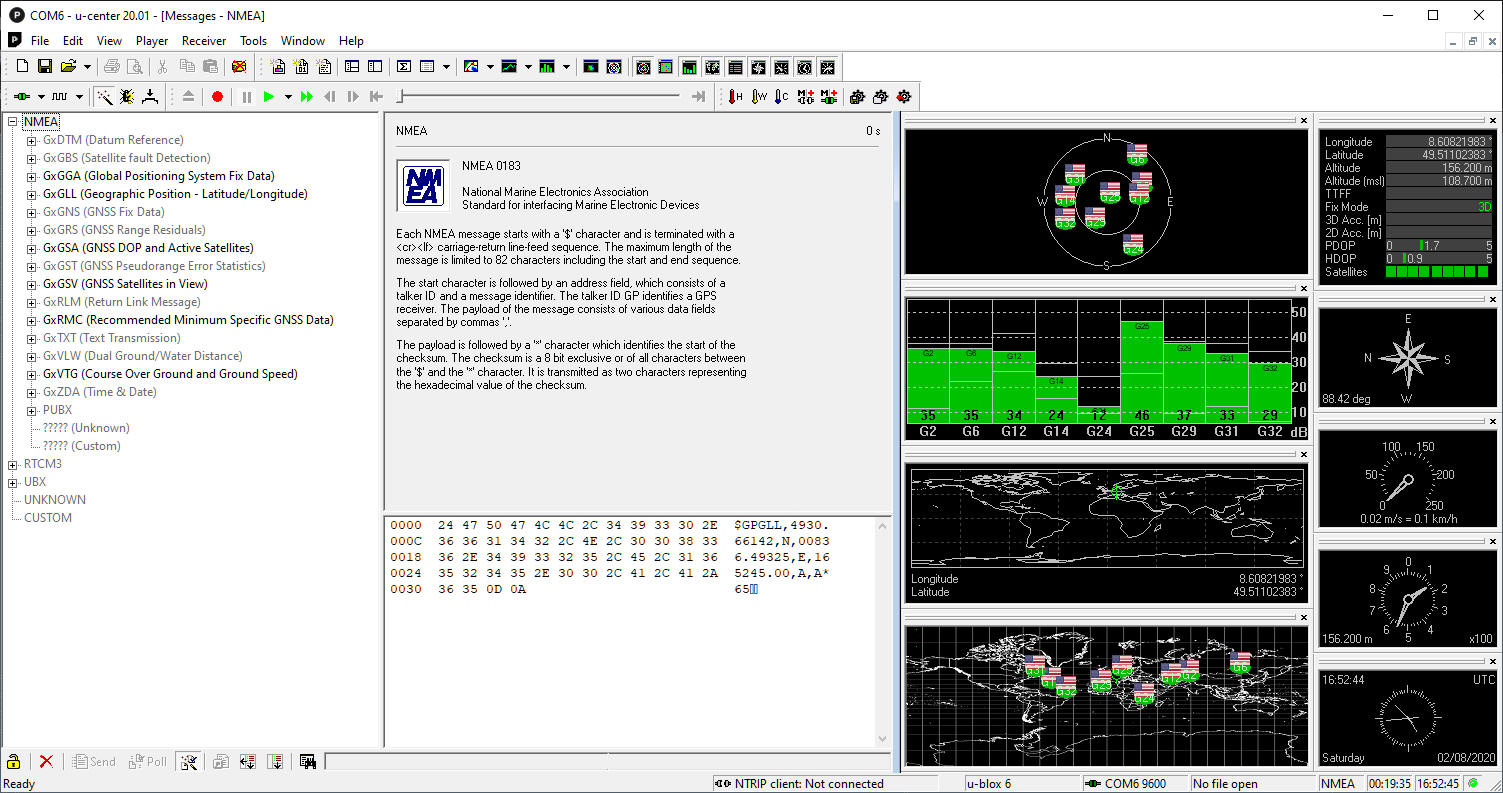Click the Poll button
The width and height of the screenshot is (1503, 793).
(x=146, y=762)
